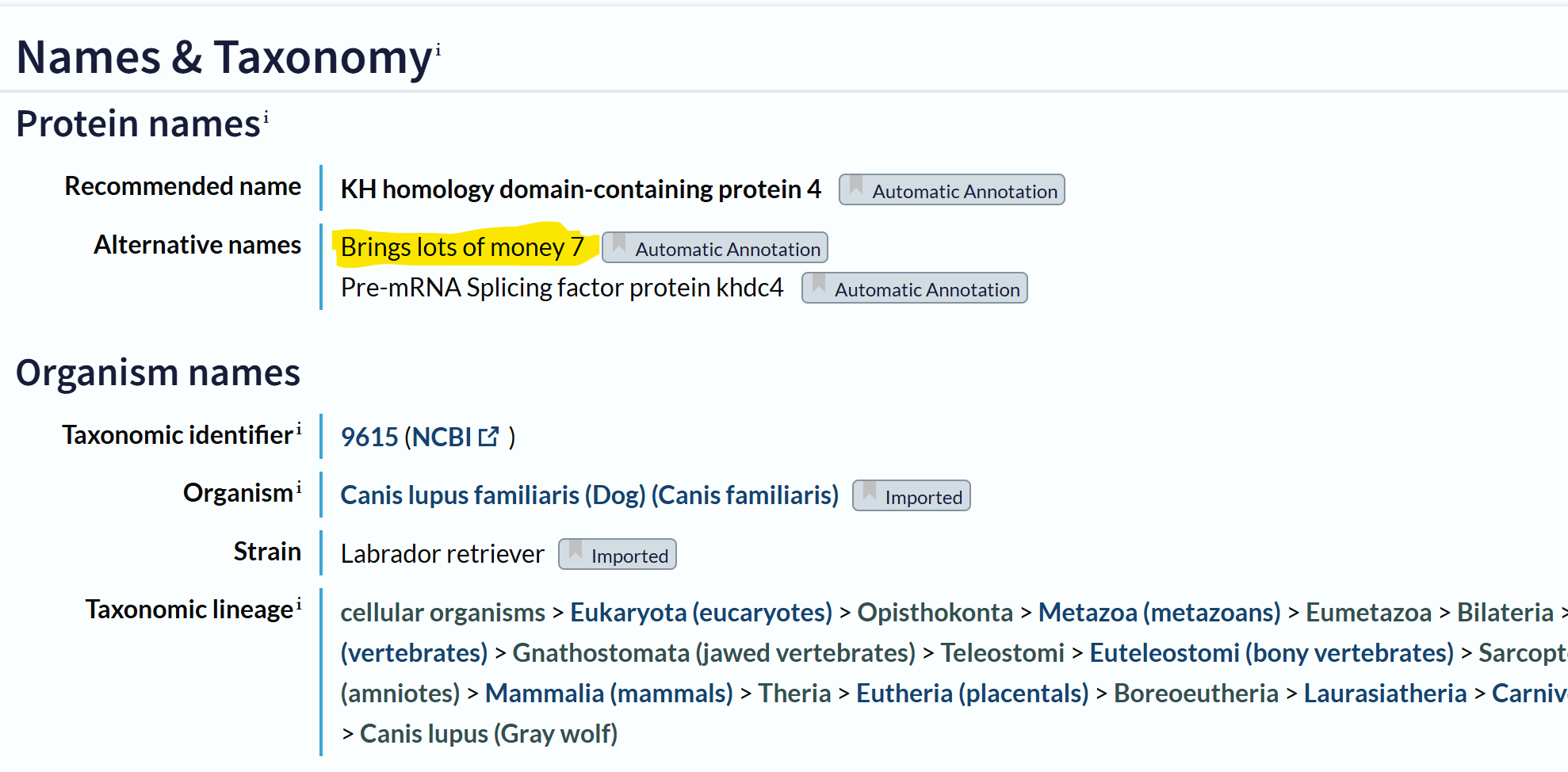Click info icon beside Protein names heading
Screen dimensions: 1568x772
click(266, 117)
